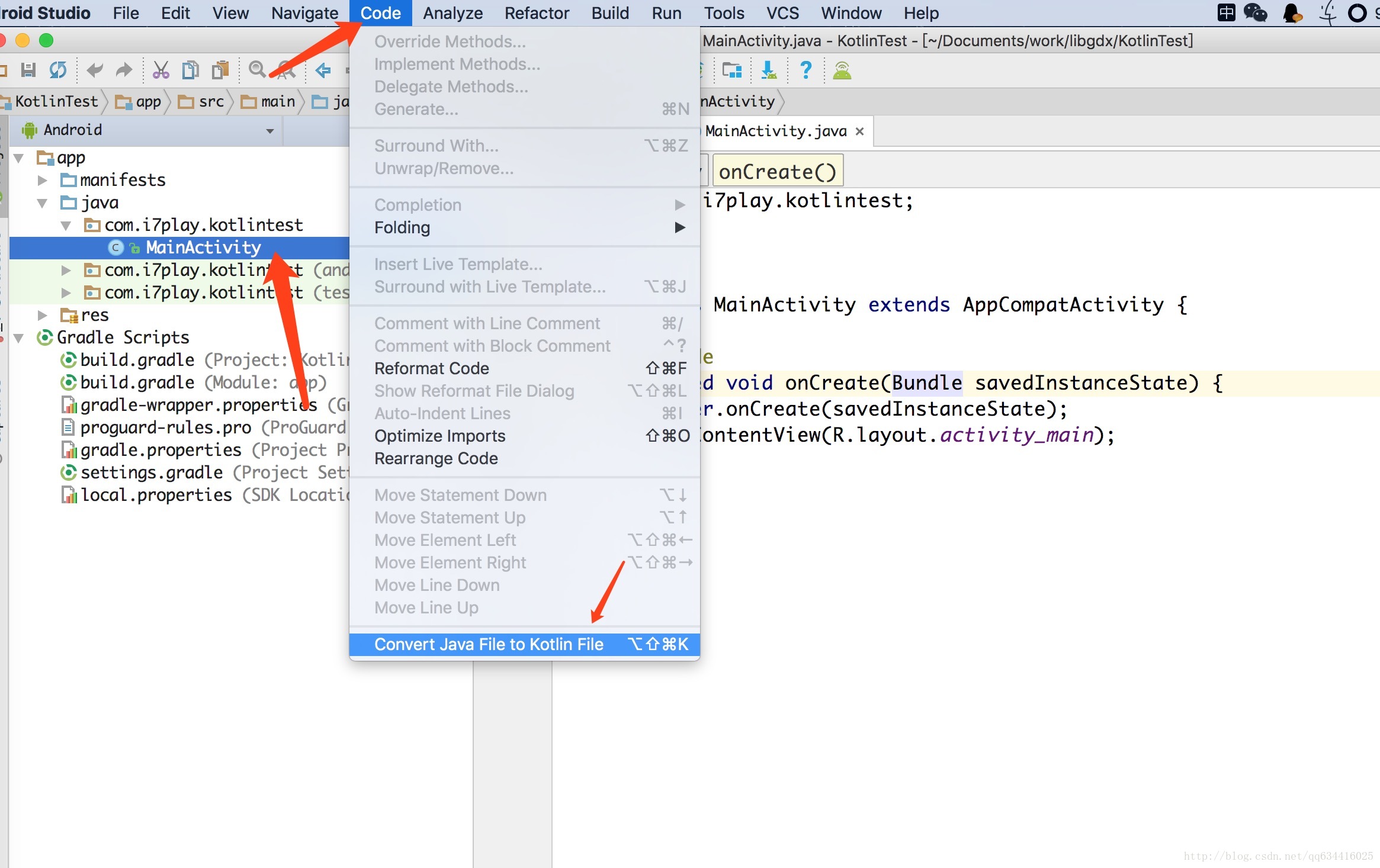
Task: Select Reformat Code from Code menu
Action: 431,368
